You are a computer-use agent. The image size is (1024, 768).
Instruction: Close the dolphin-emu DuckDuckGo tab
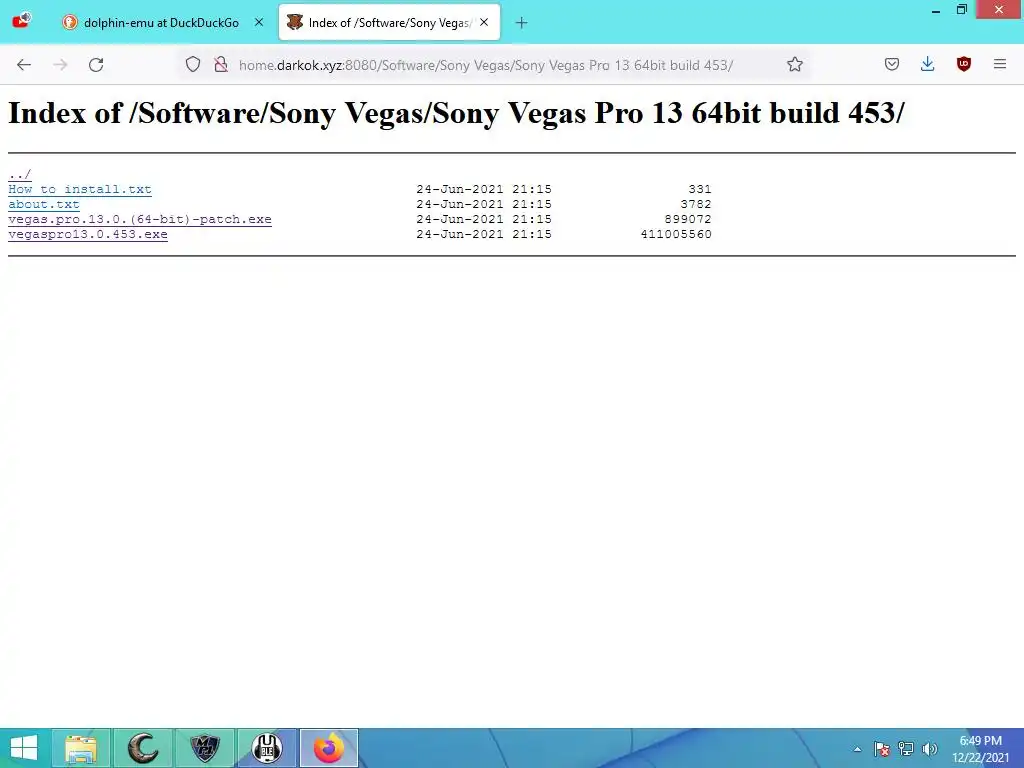259,22
